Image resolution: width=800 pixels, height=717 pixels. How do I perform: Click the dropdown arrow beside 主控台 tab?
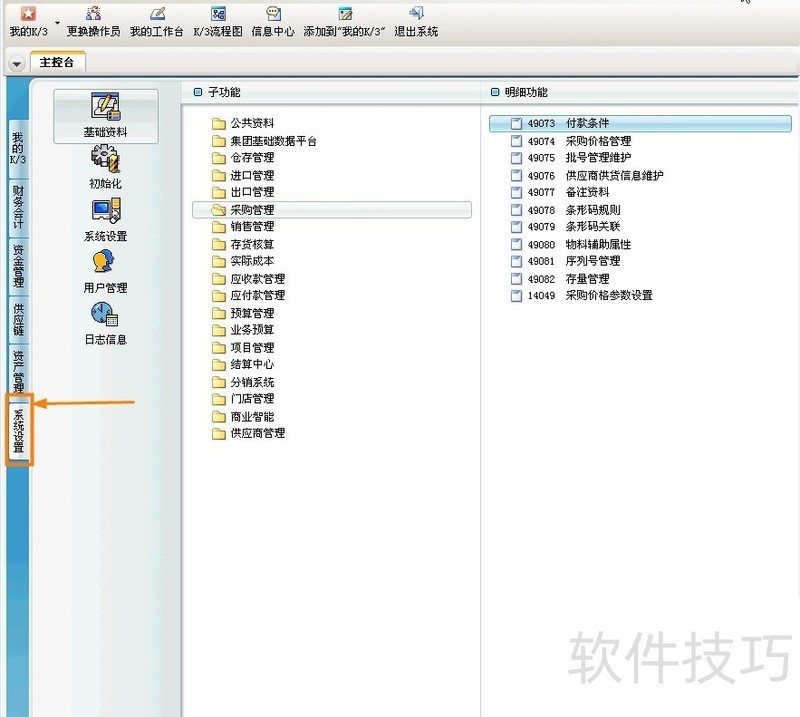point(17,63)
